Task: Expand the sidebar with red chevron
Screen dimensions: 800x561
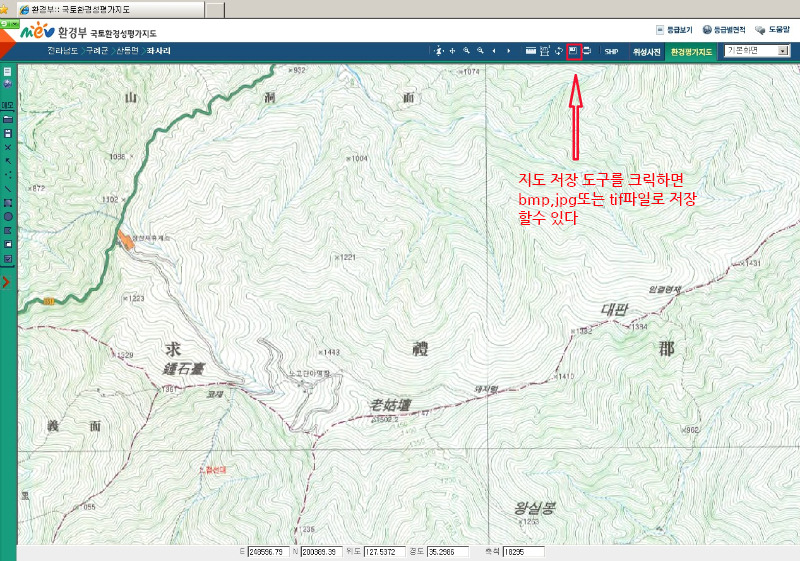Action: (6, 282)
